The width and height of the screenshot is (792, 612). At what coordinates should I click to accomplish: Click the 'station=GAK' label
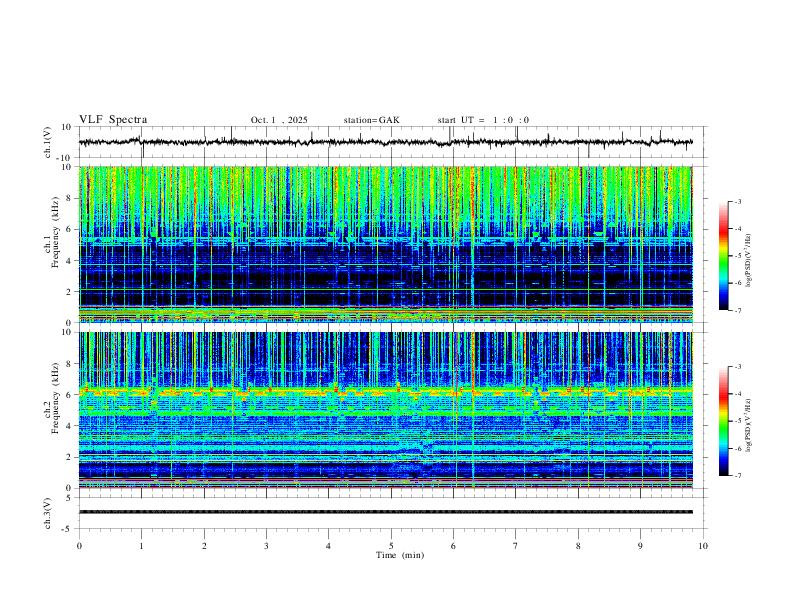[x=371, y=120]
